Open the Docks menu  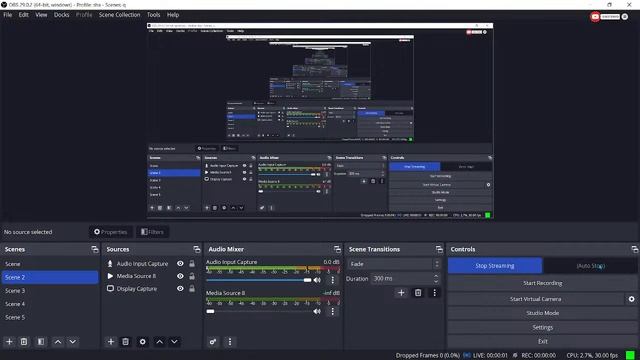pos(62,15)
